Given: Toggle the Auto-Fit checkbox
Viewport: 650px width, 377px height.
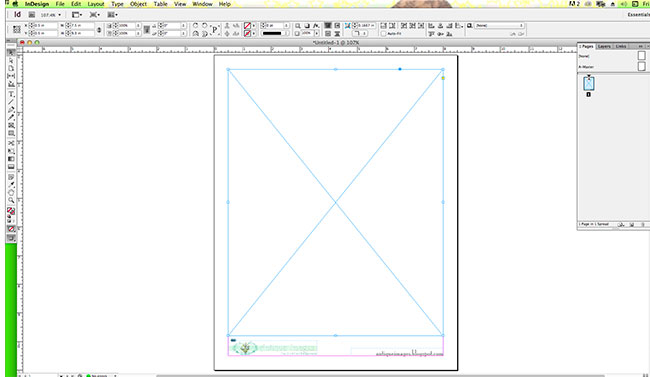Looking at the screenshot, I should tap(384, 34).
